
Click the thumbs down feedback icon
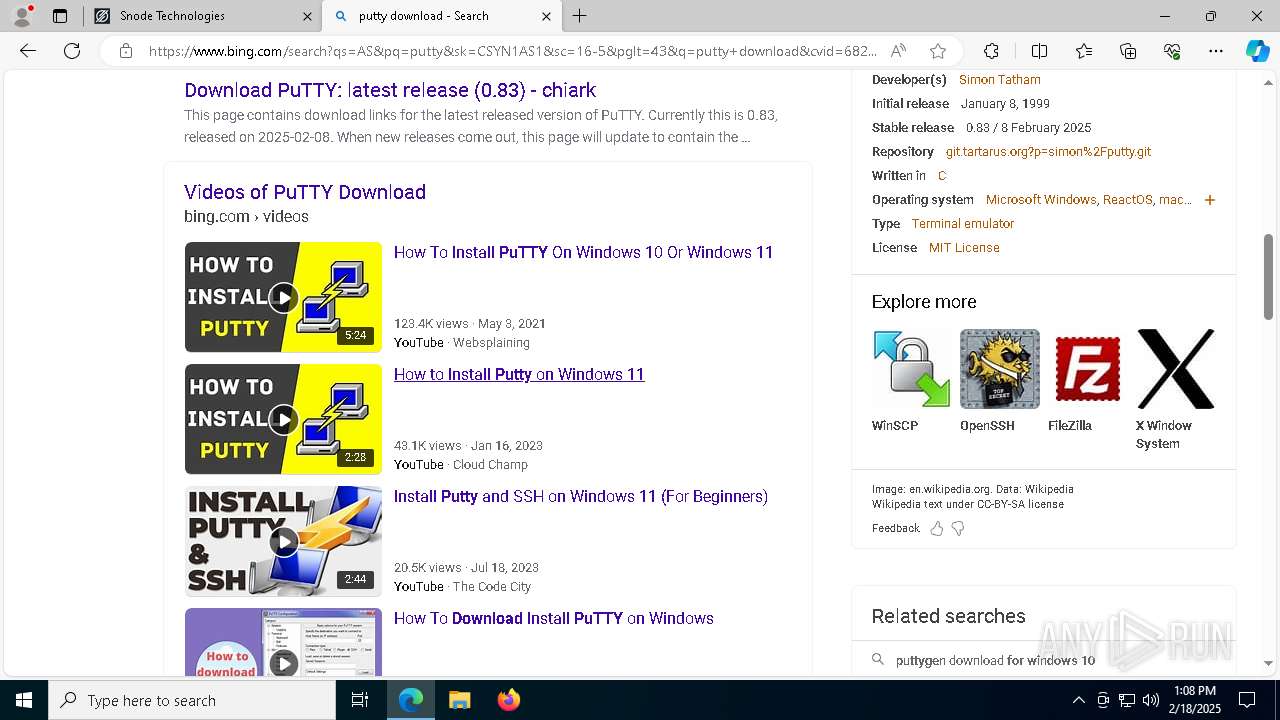point(958,528)
